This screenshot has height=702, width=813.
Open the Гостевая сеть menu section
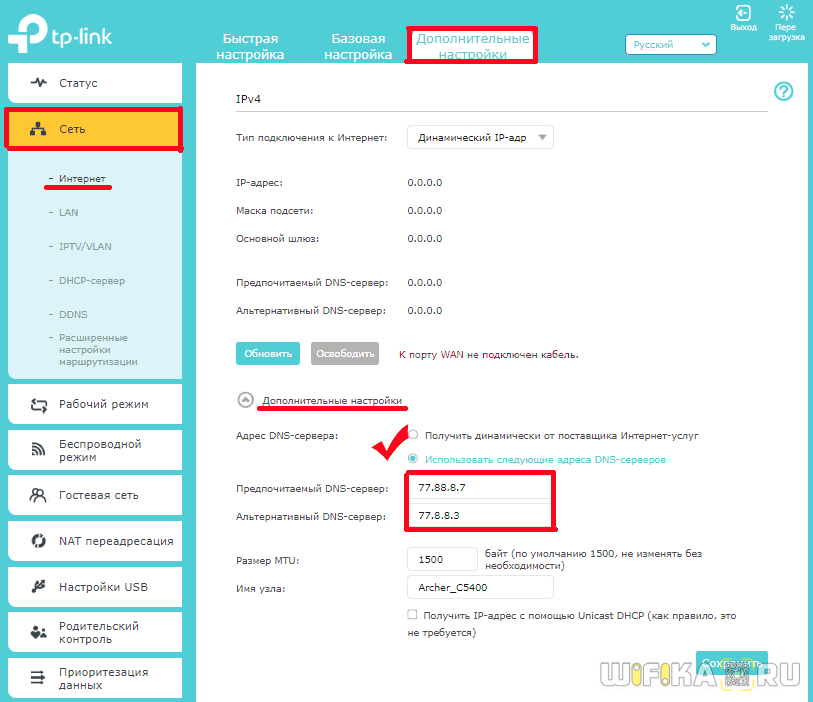(x=95, y=495)
